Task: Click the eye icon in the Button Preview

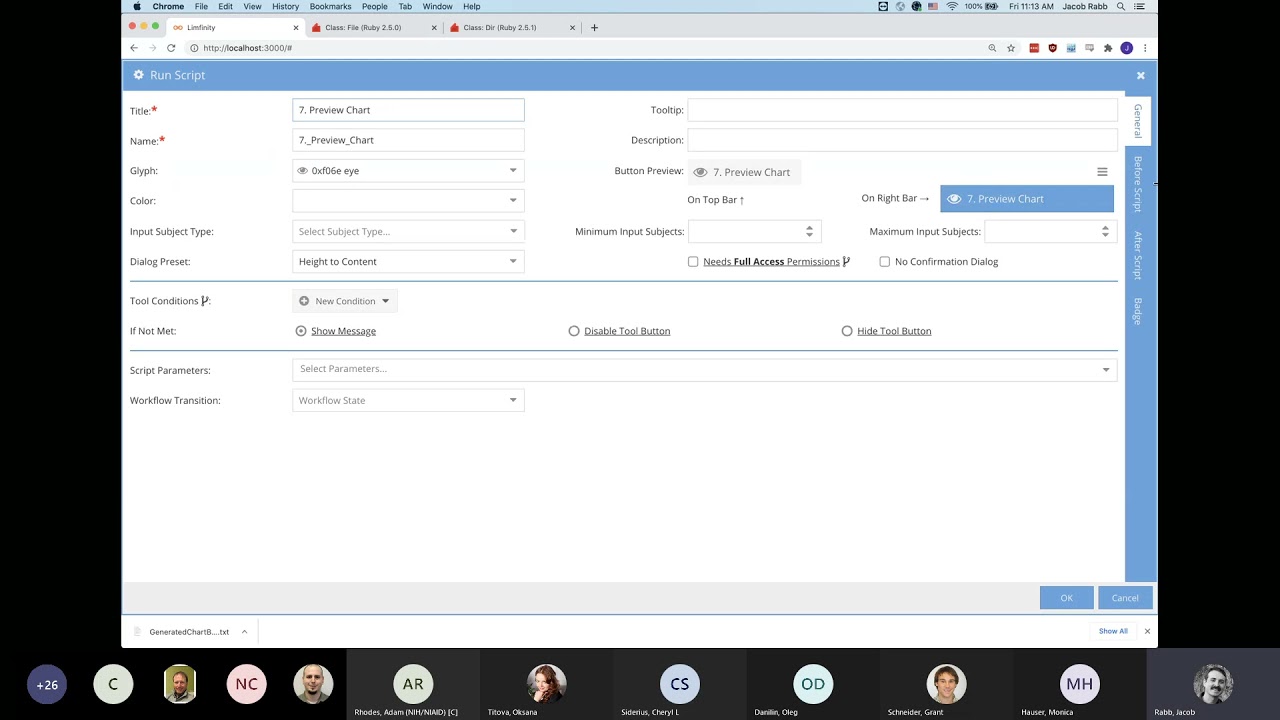Action: pyautogui.click(x=700, y=172)
